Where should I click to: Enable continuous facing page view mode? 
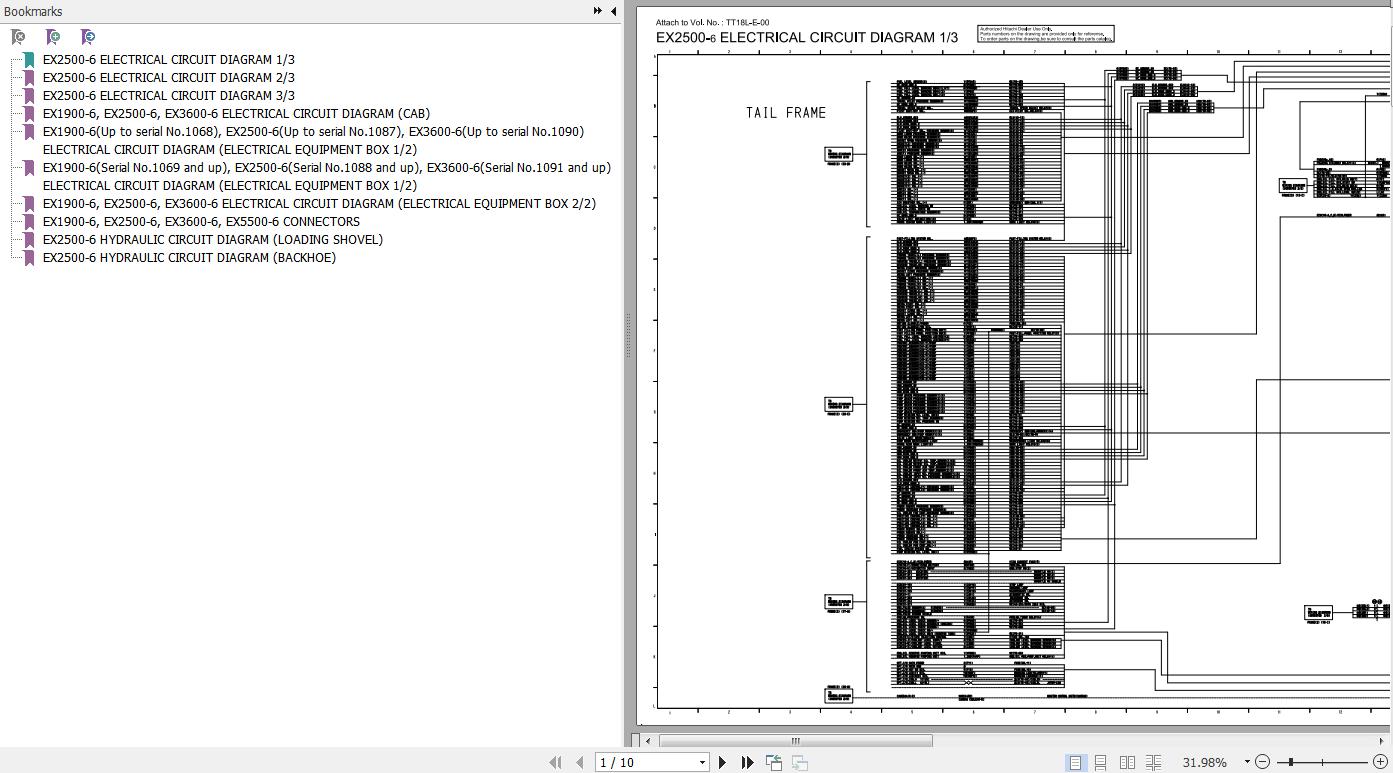pos(1153,763)
